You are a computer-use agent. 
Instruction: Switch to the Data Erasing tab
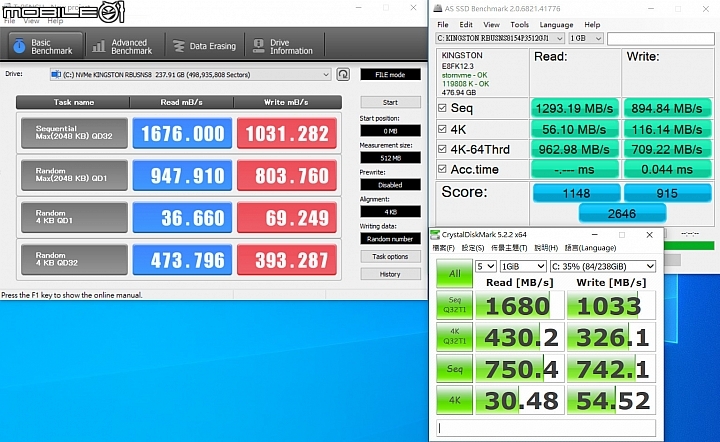[205, 46]
